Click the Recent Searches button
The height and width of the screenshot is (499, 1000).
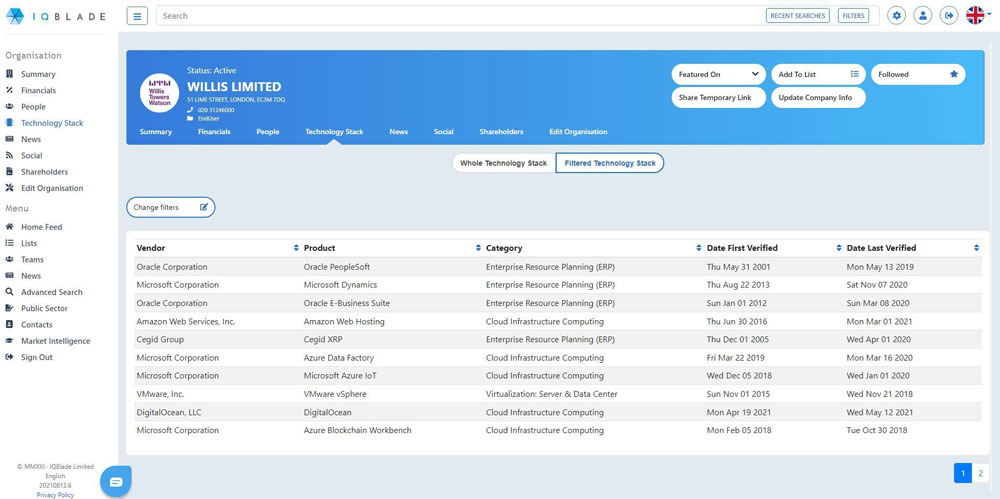797,15
